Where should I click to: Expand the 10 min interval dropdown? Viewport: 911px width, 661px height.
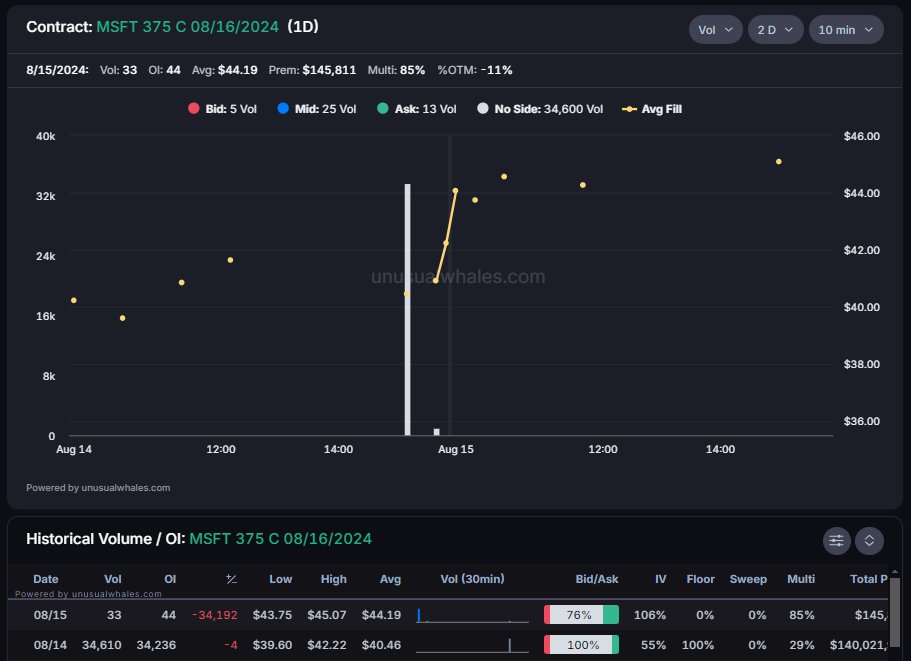coord(845,30)
